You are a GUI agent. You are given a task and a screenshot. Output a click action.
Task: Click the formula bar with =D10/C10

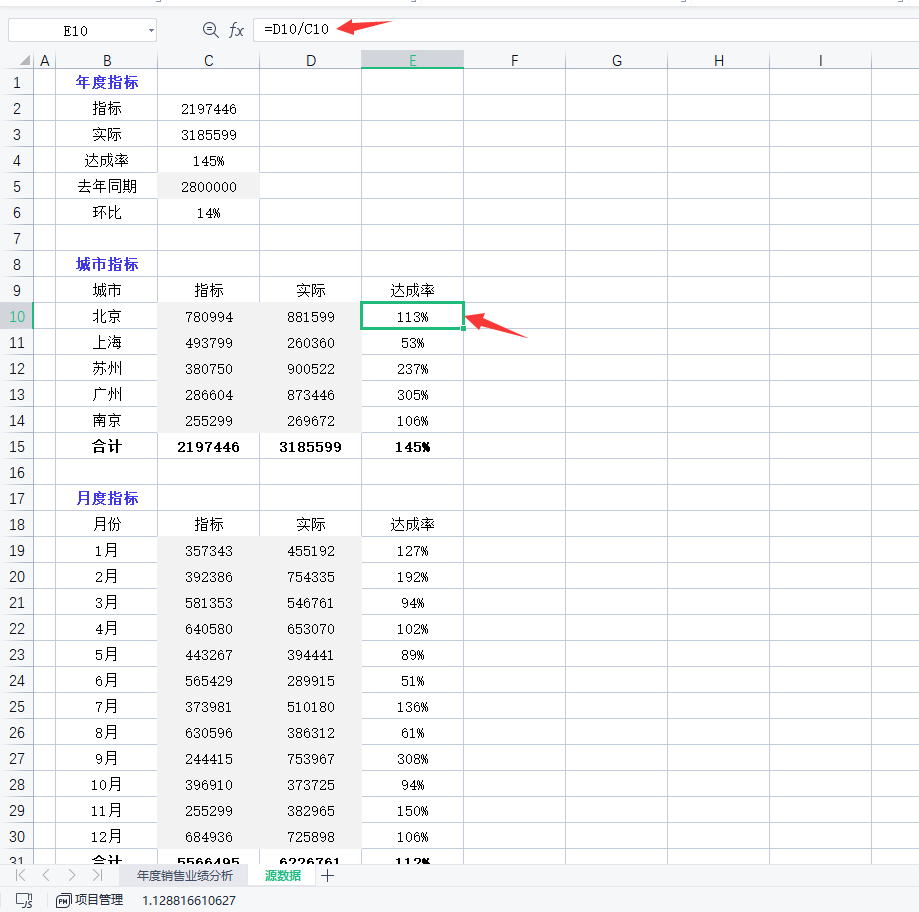click(586, 29)
